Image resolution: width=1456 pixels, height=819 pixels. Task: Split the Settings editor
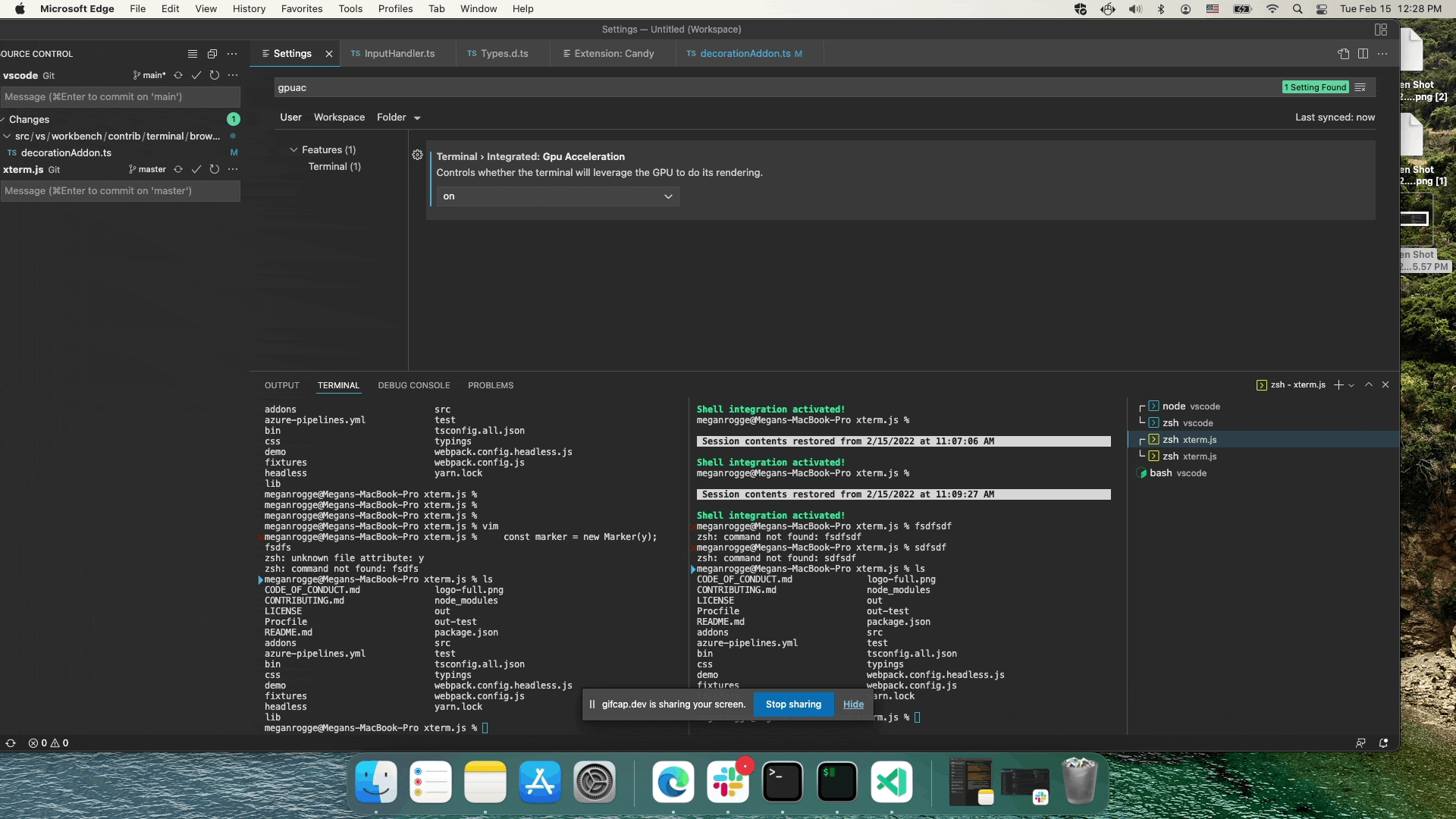tap(1363, 53)
